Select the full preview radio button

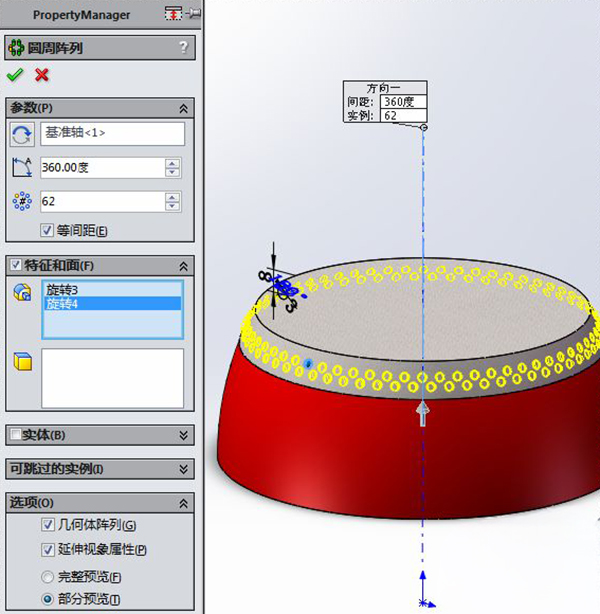click(x=47, y=577)
